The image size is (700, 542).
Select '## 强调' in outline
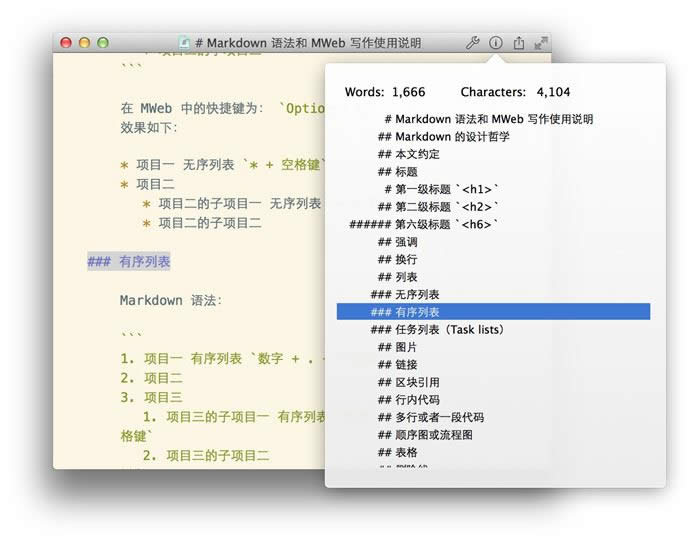pos(397,242)
